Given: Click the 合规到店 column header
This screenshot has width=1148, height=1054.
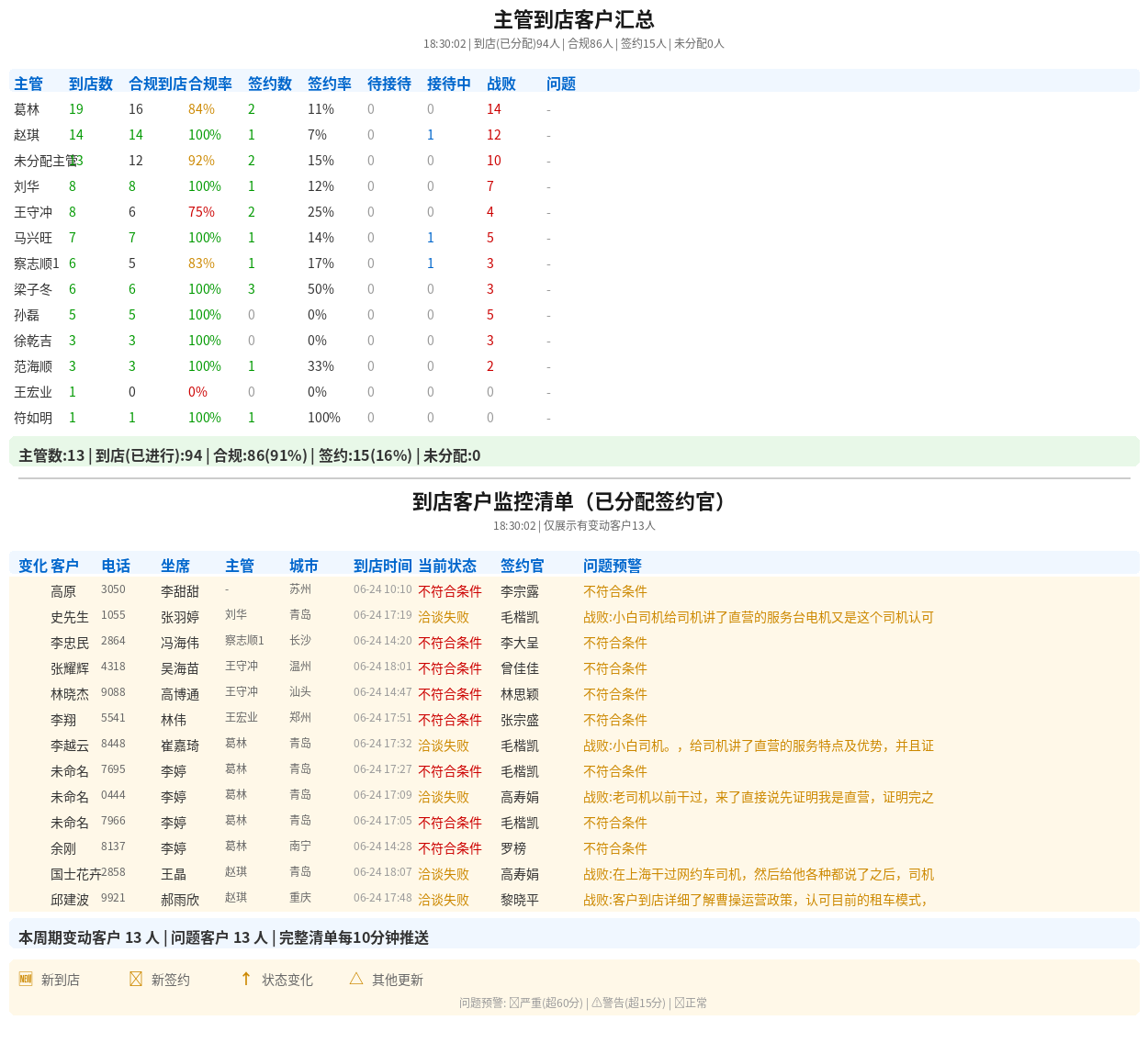Looking at the screenshot, I should (x=158, y=84).
